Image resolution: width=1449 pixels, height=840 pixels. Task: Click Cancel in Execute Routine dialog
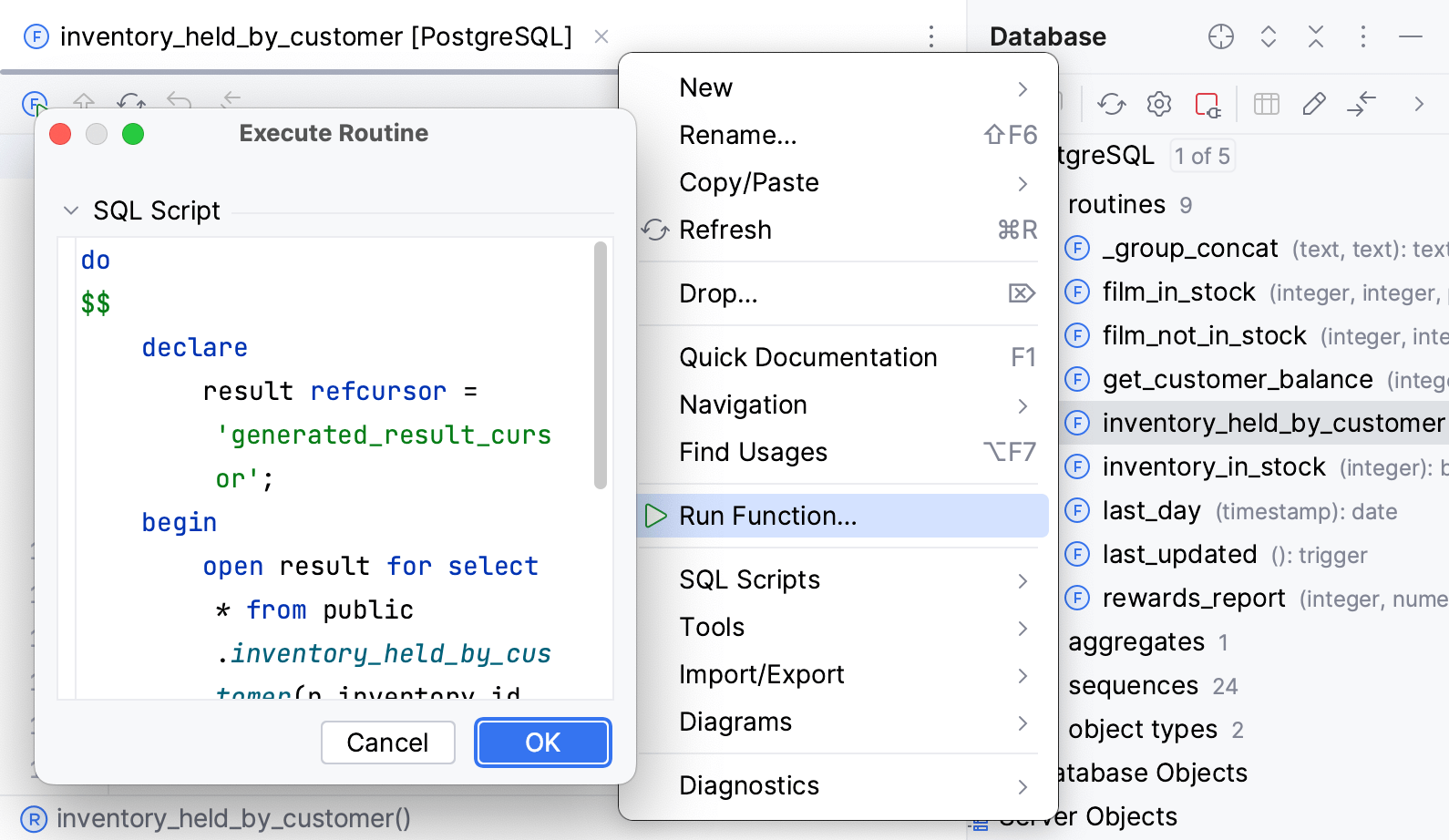click(x=387, y=743)
